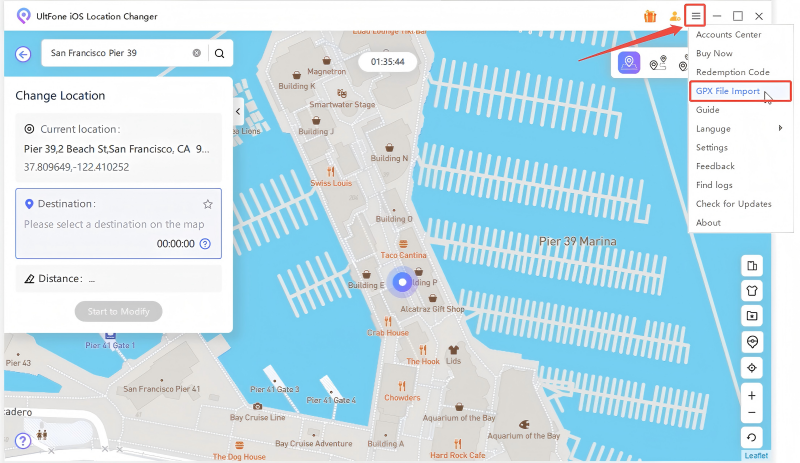800x463 pixels.
Task: Click the Magnetron shop label
Action: click(327, 71)
